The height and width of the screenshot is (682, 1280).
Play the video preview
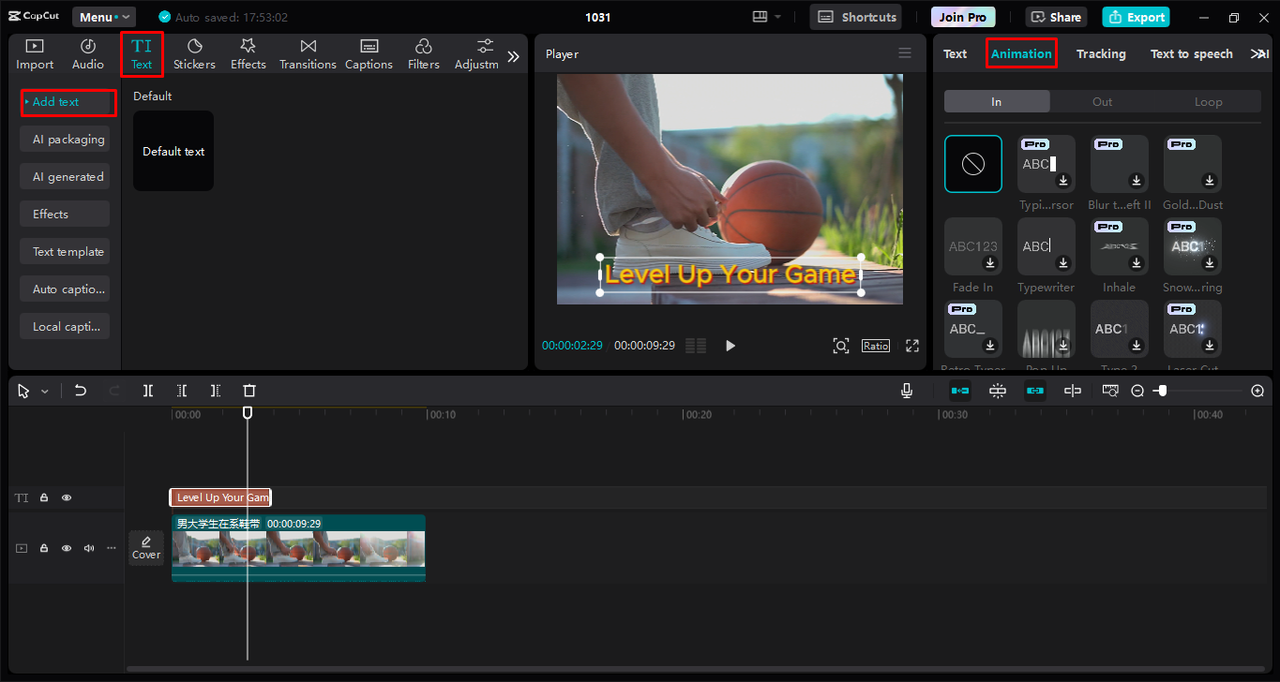730,345
